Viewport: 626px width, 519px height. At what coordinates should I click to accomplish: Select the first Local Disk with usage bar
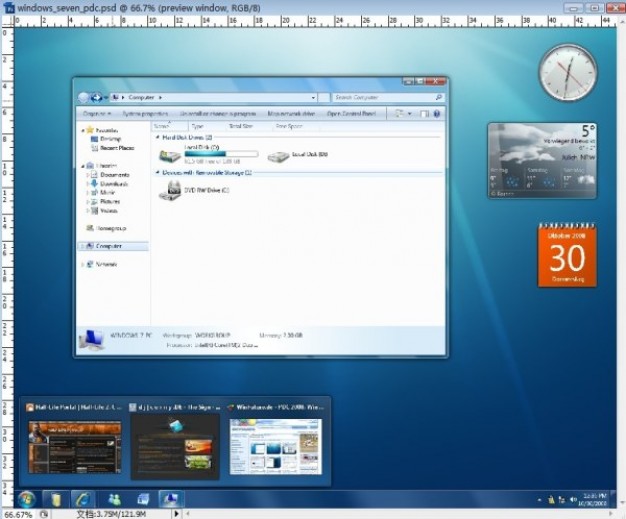[209, 155]
